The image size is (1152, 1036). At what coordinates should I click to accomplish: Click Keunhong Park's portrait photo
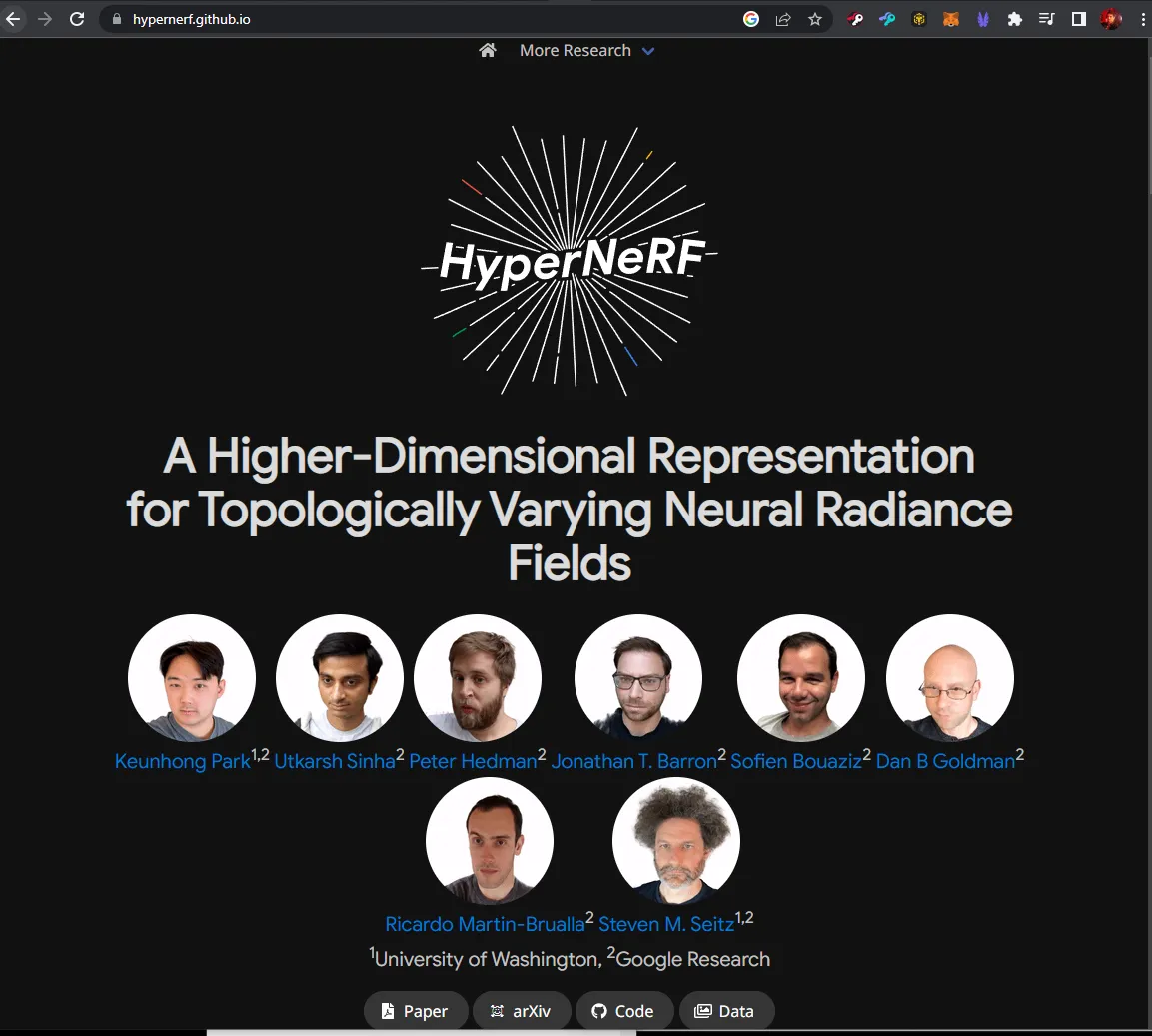192,678
